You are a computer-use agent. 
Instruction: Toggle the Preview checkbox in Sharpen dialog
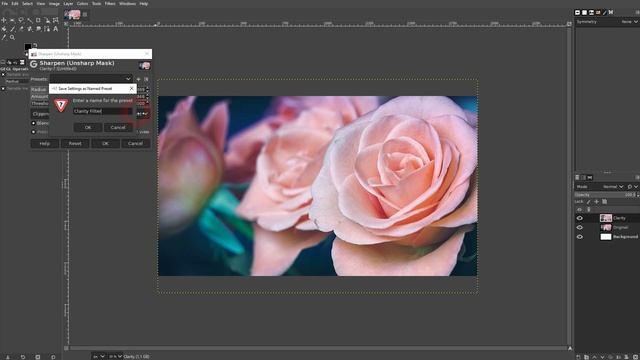pyautogui.click(x=33, y=132)
